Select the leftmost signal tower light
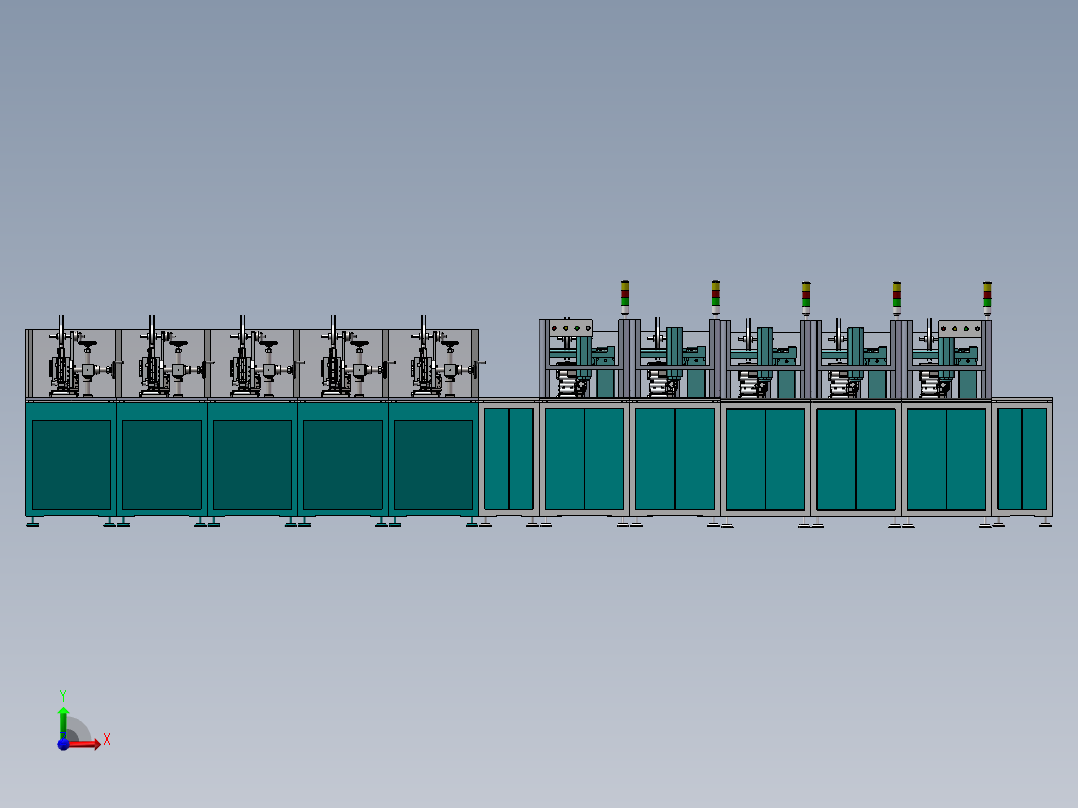The image size is (1078, 808). point(624,297)
